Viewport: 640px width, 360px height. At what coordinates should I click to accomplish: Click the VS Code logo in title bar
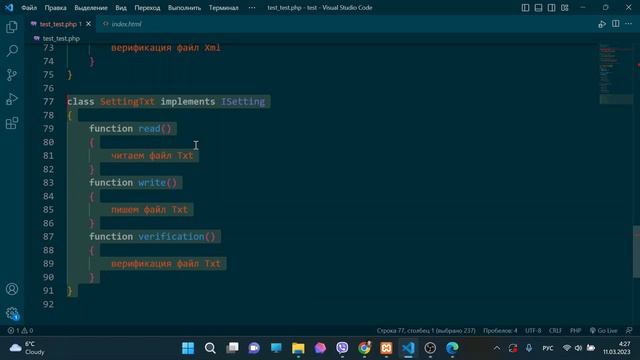point(9,7)
